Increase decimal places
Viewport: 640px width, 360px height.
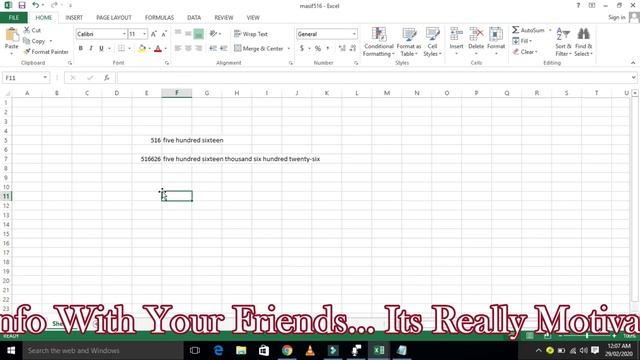tap(342, 48)
